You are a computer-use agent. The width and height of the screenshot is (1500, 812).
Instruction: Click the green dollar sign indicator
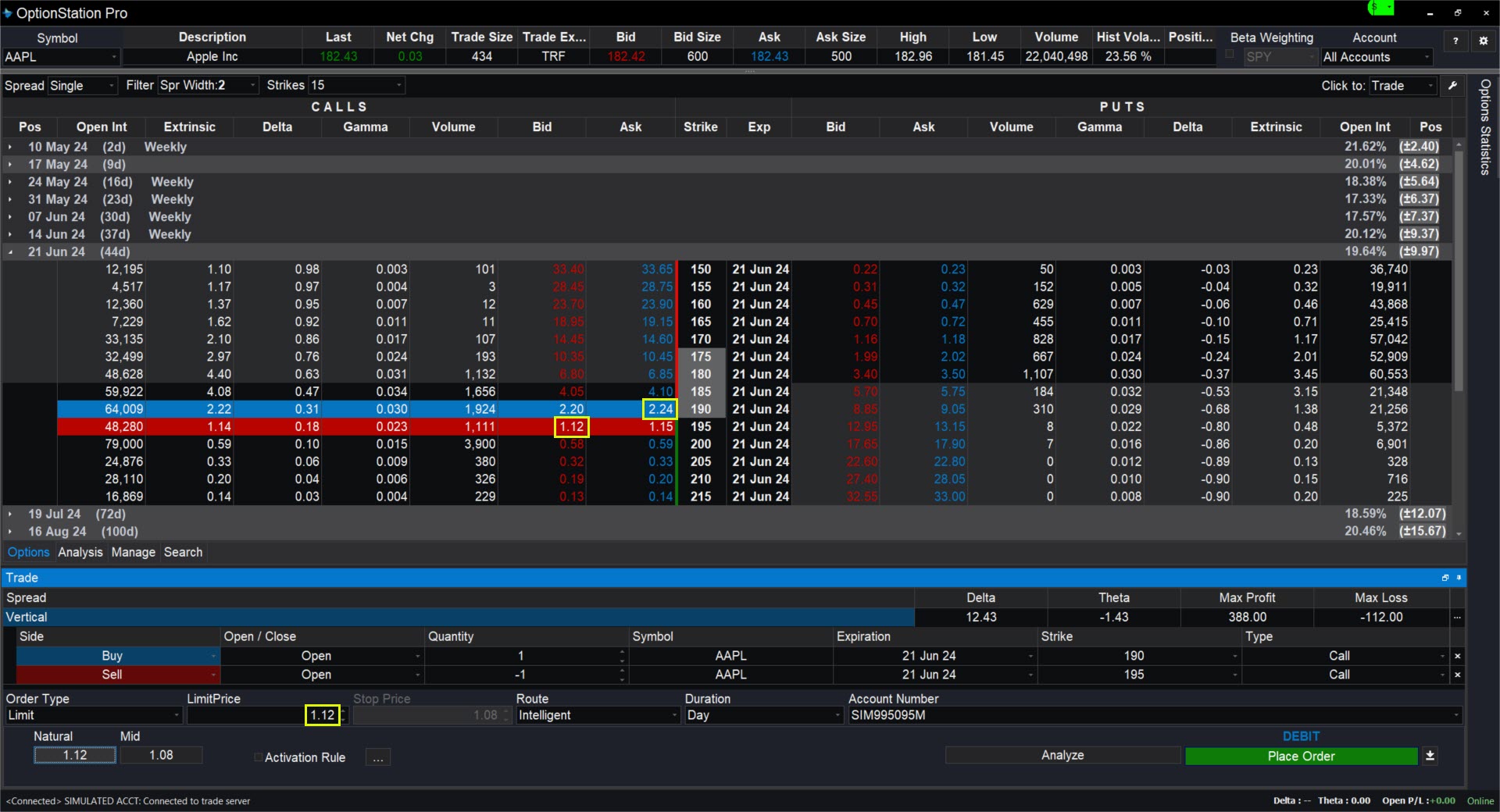click(x=1380, y=9)
